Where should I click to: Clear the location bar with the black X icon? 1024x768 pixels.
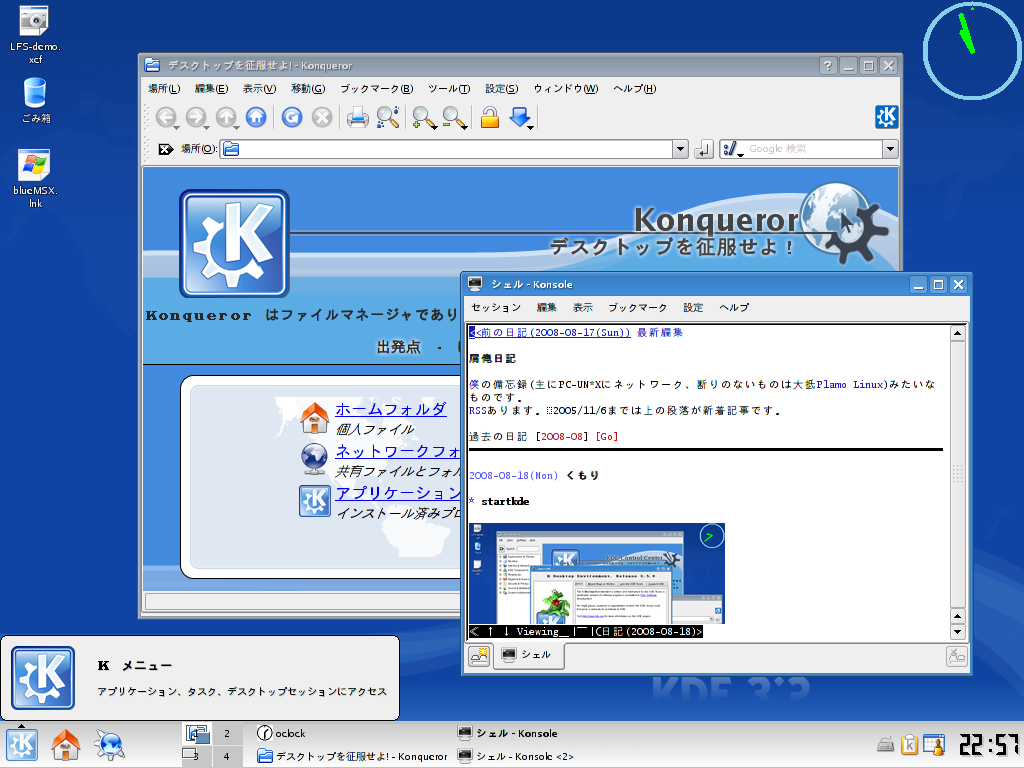click(165, 149)
